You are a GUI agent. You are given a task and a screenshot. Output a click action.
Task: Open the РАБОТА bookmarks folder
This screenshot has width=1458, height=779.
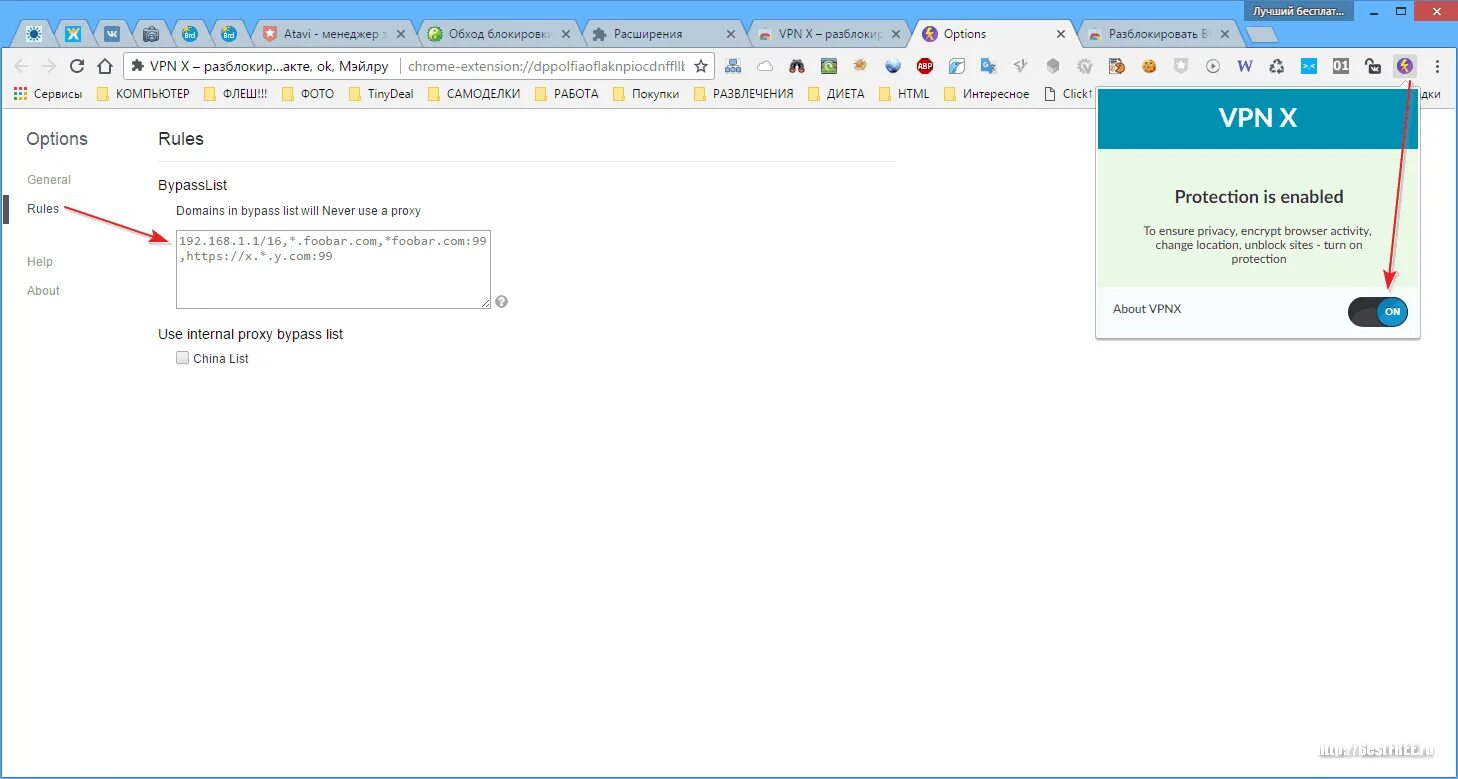click(x=567, y=94)
